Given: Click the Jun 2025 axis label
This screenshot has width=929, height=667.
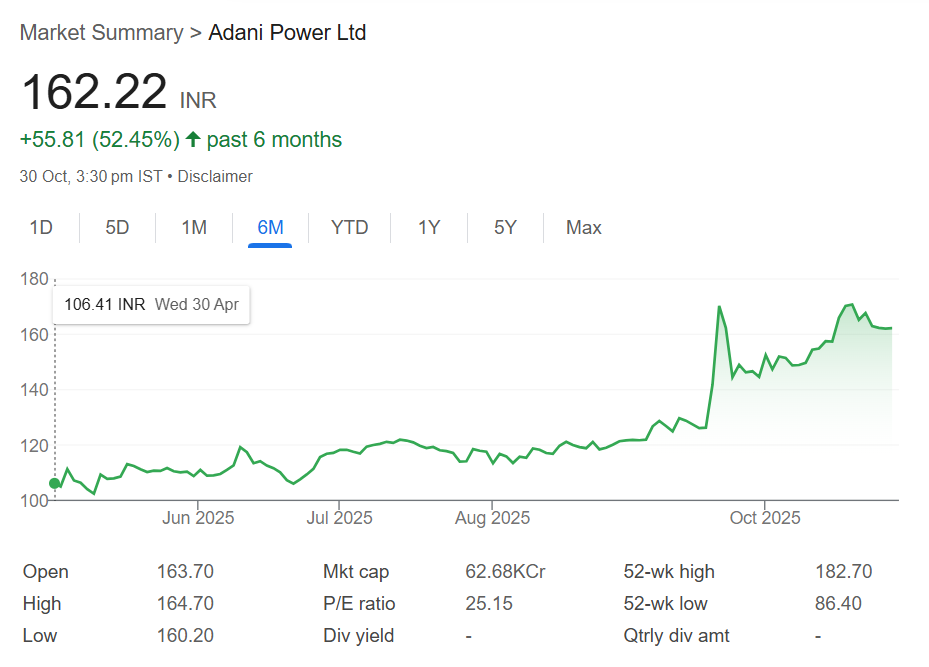Looking at the screenshot, I should tap(198, 518).
